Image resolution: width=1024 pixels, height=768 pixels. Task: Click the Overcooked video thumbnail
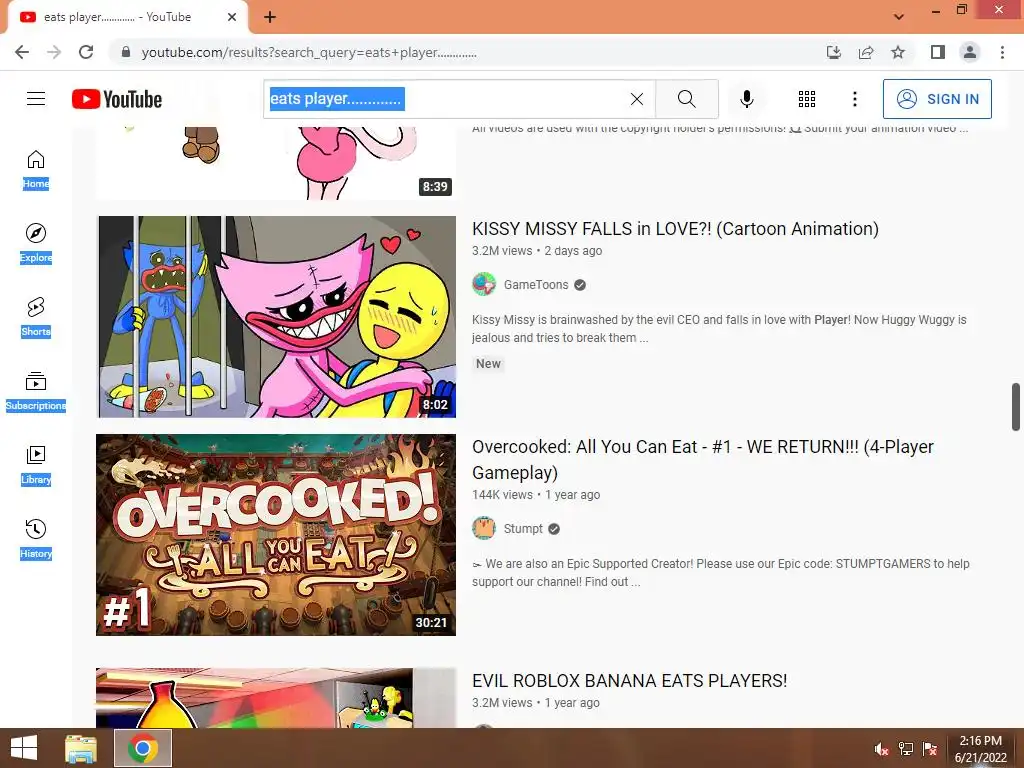[276, 535]
